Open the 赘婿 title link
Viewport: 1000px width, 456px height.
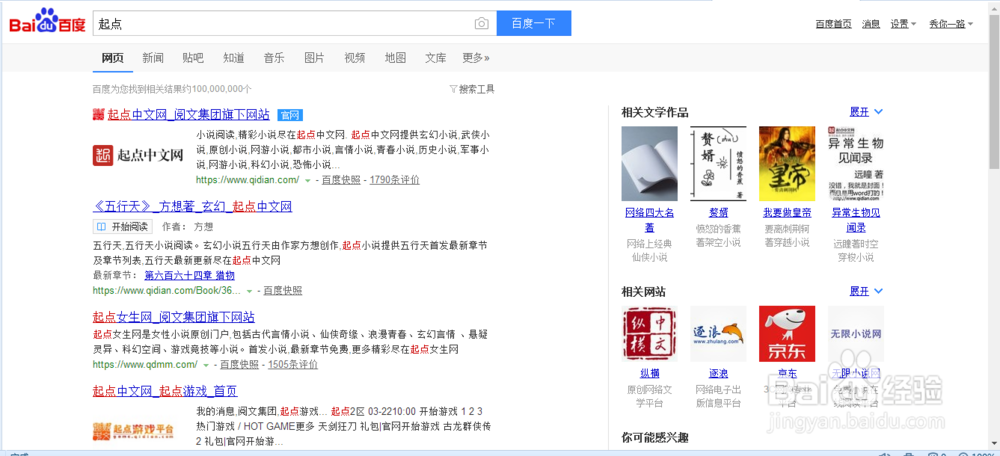pos(718,213)
